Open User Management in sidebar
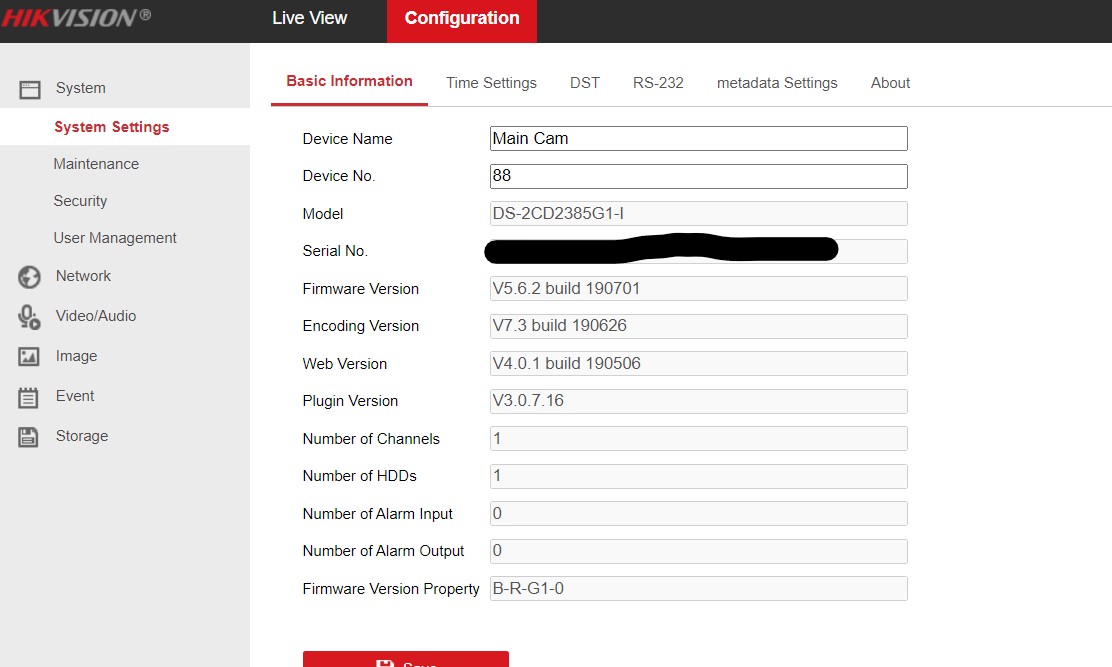This screenshot has height=667, width=1112. [x=115, y=238]
